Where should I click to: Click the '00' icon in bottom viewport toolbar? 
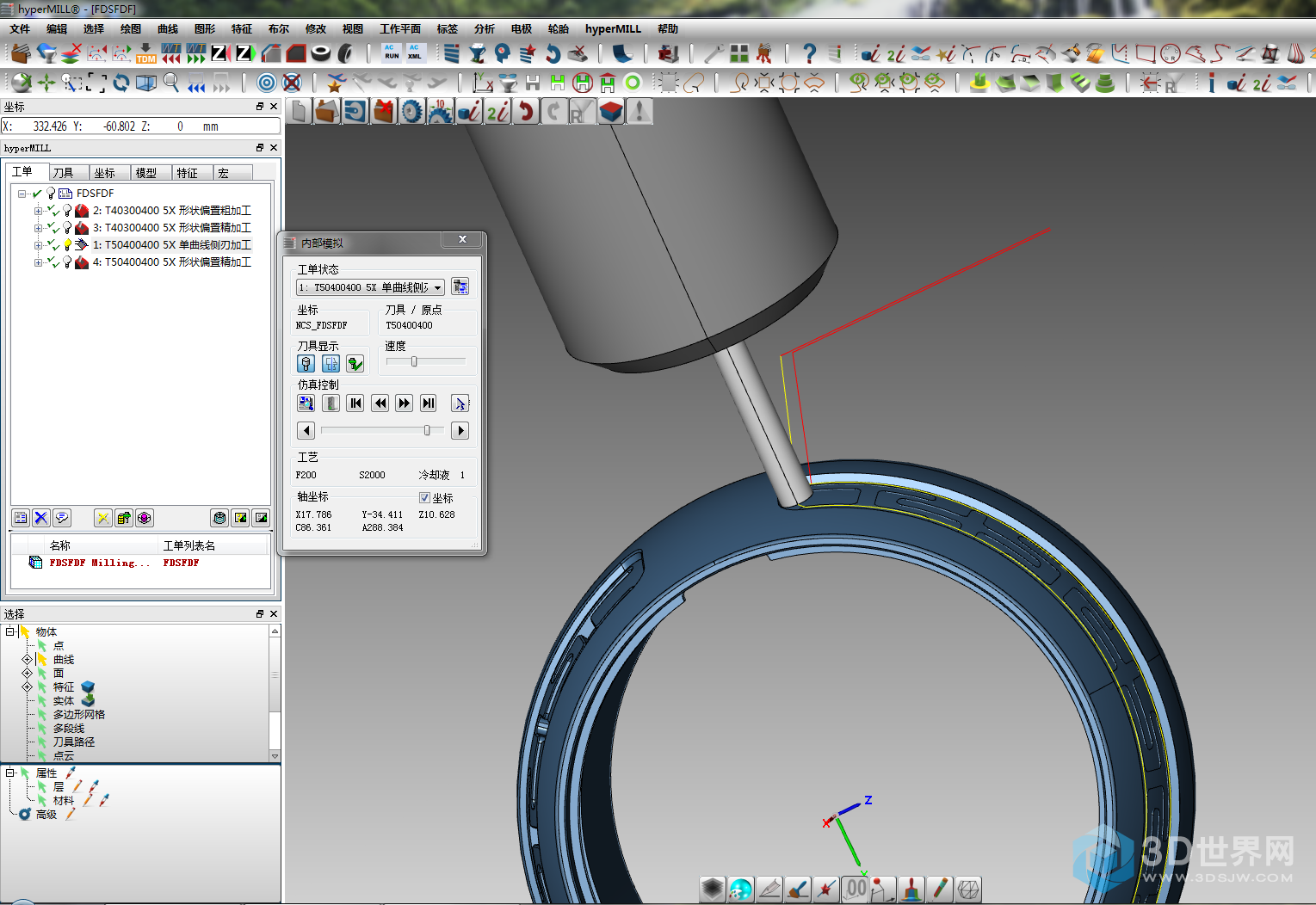pos(855,889)
